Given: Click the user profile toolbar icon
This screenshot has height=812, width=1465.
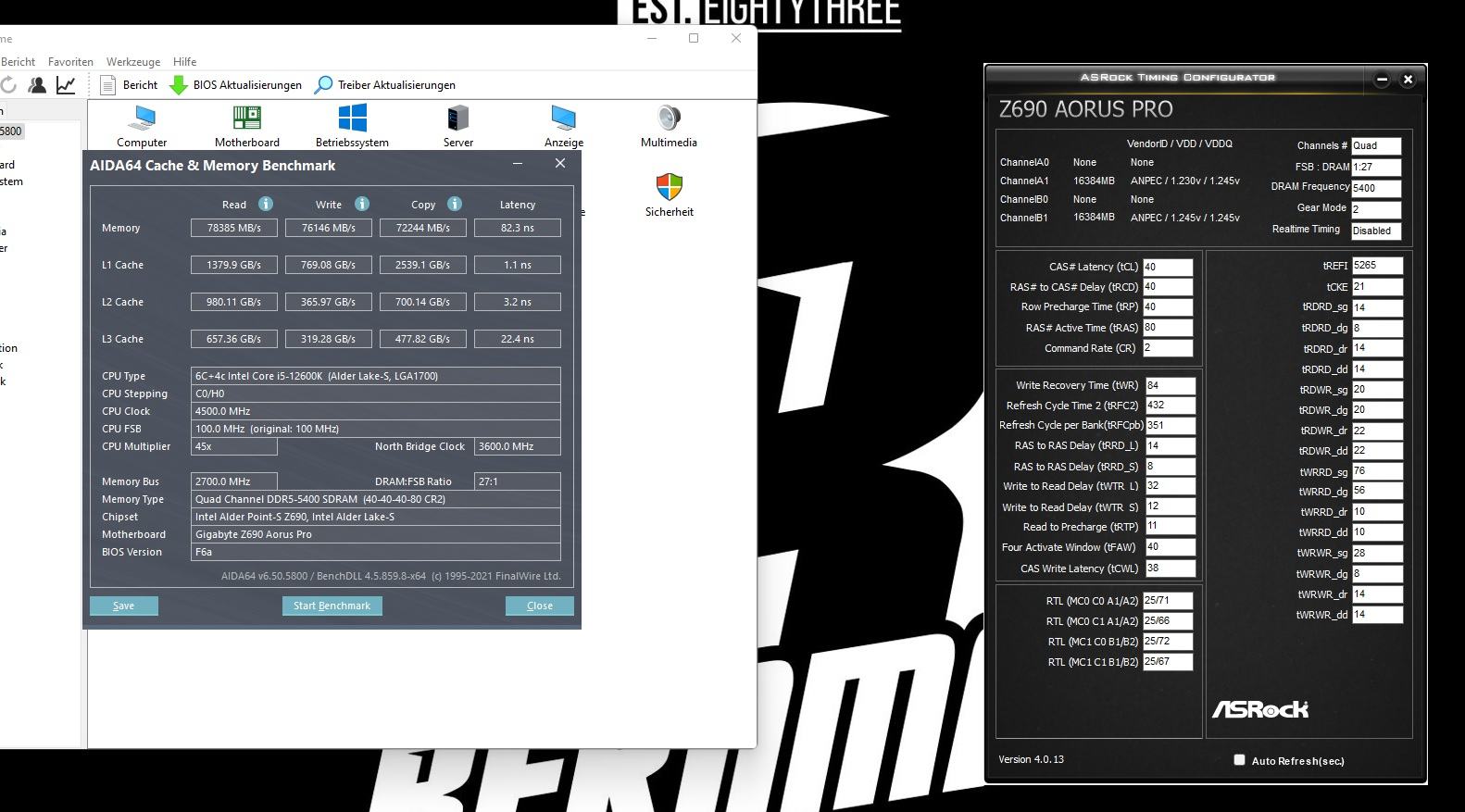Looking at the screenshot, I should [37, 85].
